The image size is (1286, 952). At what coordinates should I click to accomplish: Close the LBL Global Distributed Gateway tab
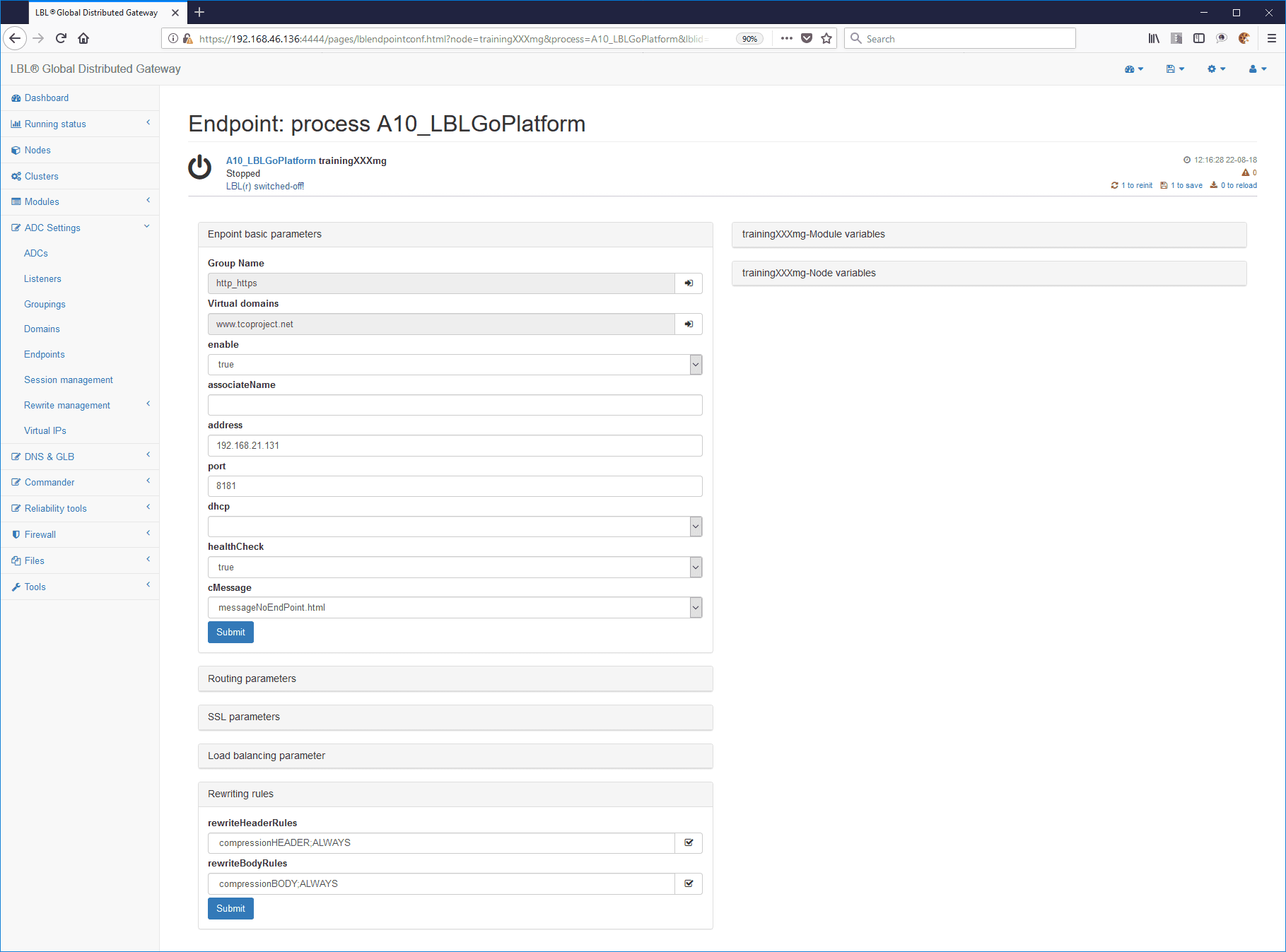pos(175,13)
